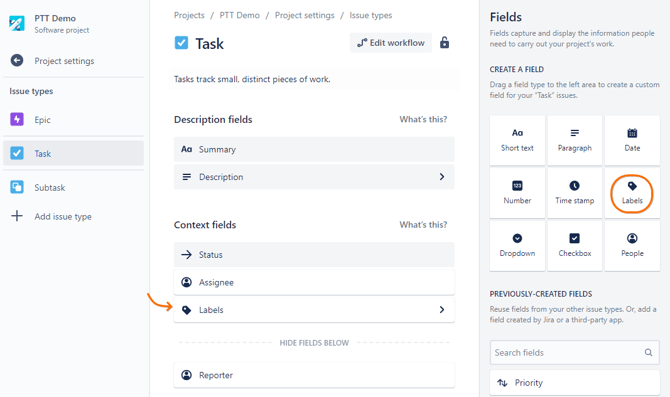Select the Time stamp field type
The height and width of the screenshot is (397, 670).
(x=575, y=193)
